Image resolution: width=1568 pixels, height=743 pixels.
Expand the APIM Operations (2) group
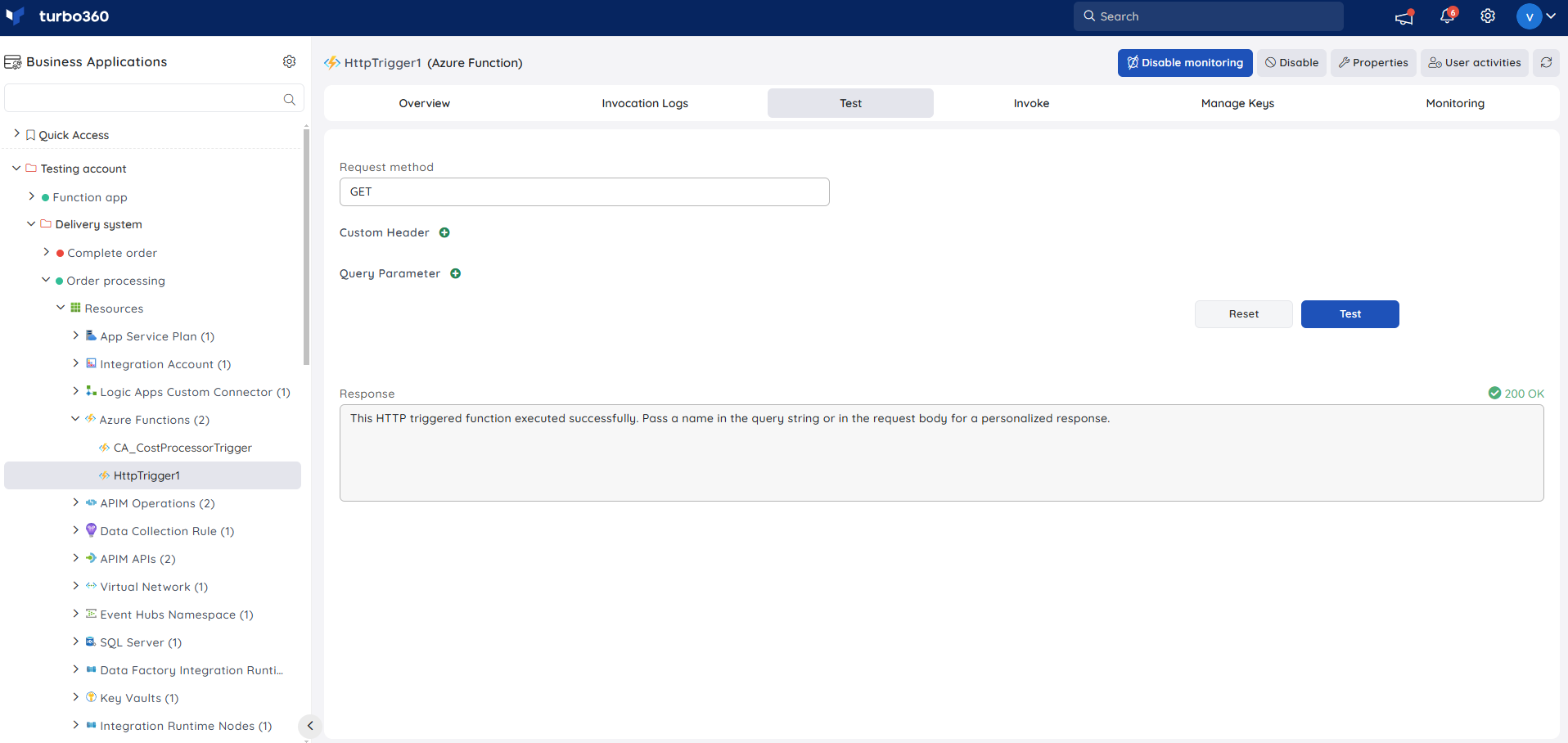[x=75, y=502]
